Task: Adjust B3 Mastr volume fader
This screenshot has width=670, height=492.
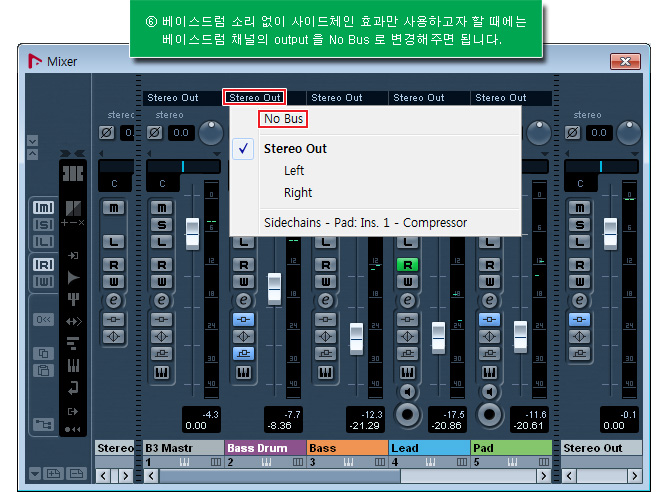Action: pos(192,234)
